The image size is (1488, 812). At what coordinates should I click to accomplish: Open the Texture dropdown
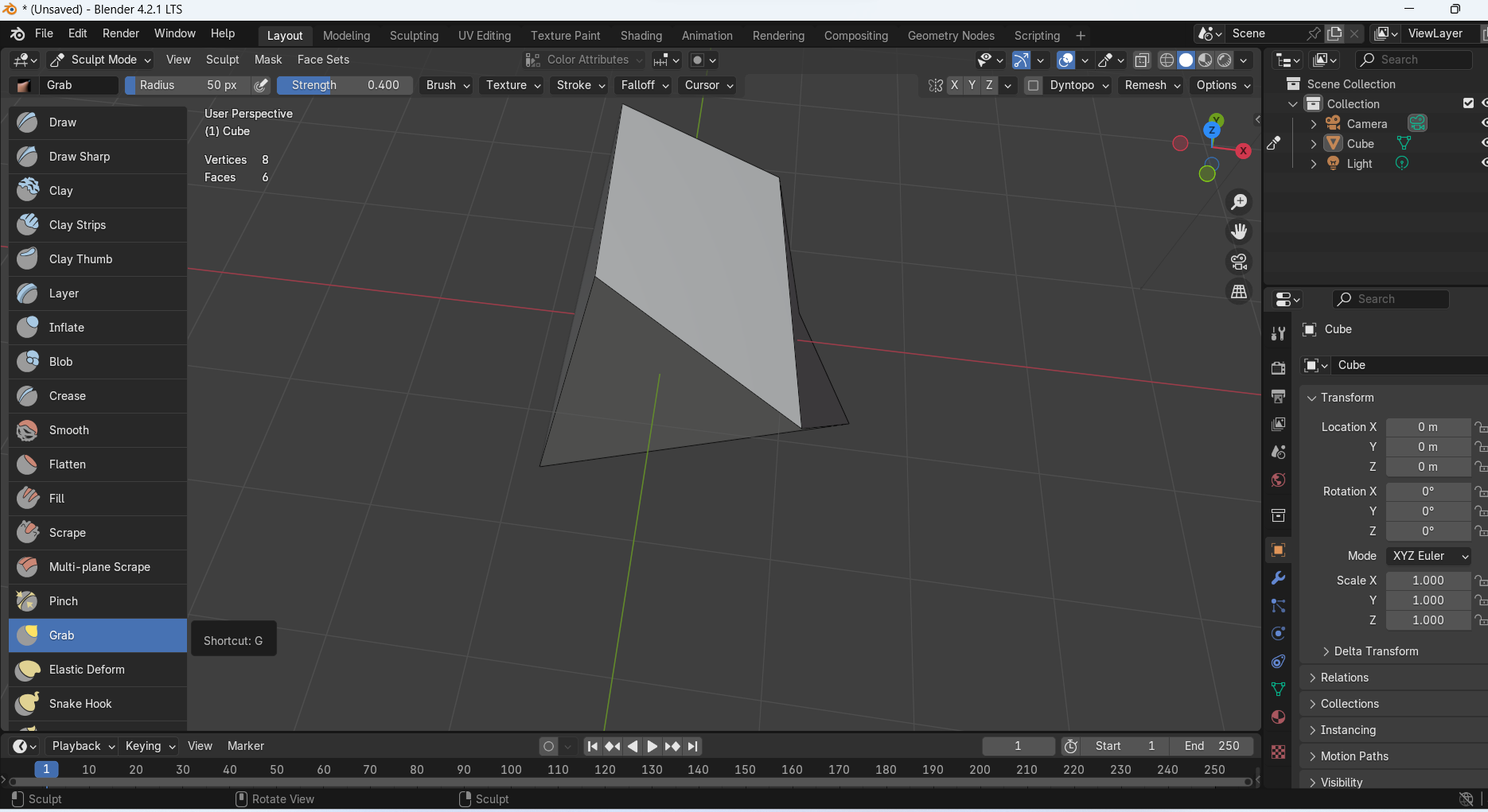tap(512, 85)
